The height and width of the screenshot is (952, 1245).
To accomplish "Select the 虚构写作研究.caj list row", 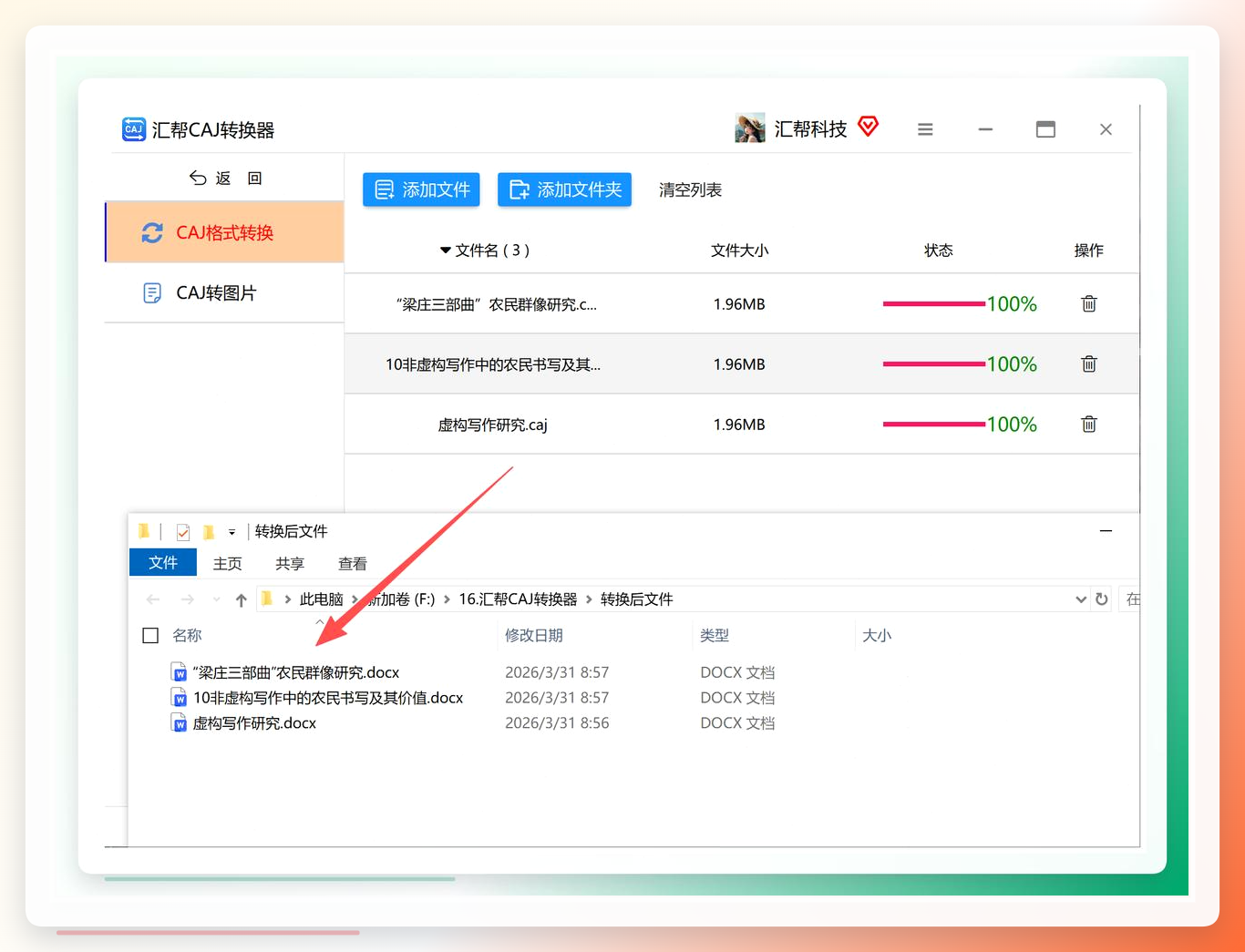I will tap(742, 424).
